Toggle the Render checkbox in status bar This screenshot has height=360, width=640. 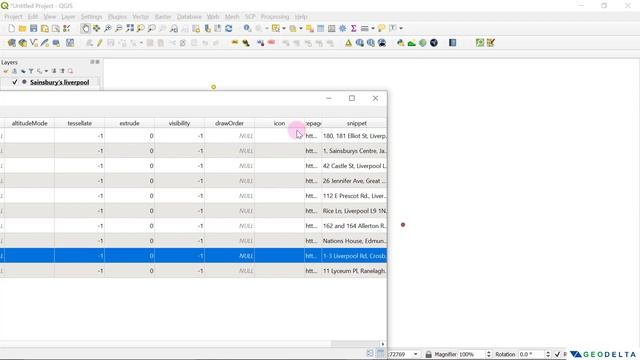point(557,354)
